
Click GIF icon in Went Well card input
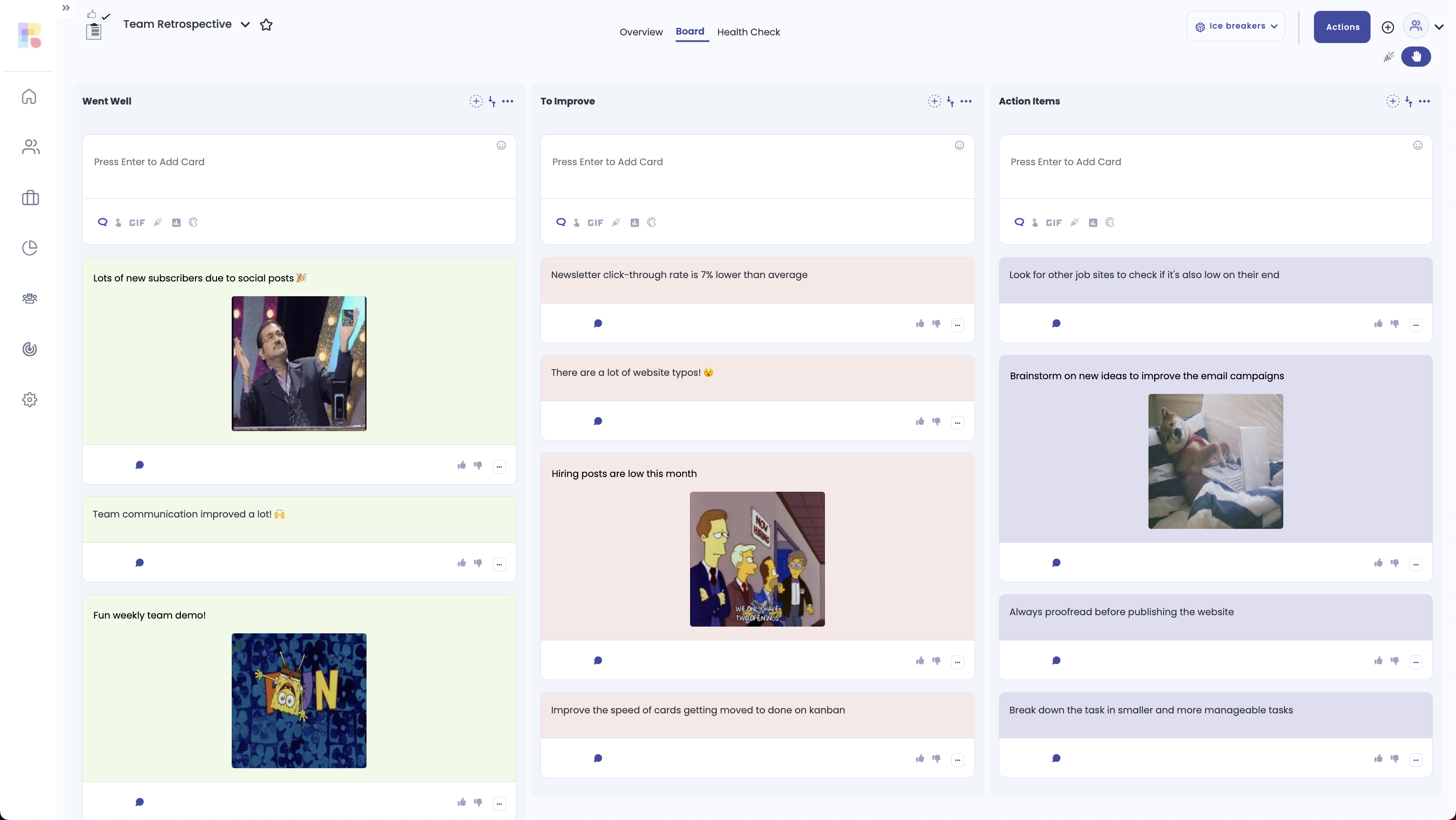(137, 223)
